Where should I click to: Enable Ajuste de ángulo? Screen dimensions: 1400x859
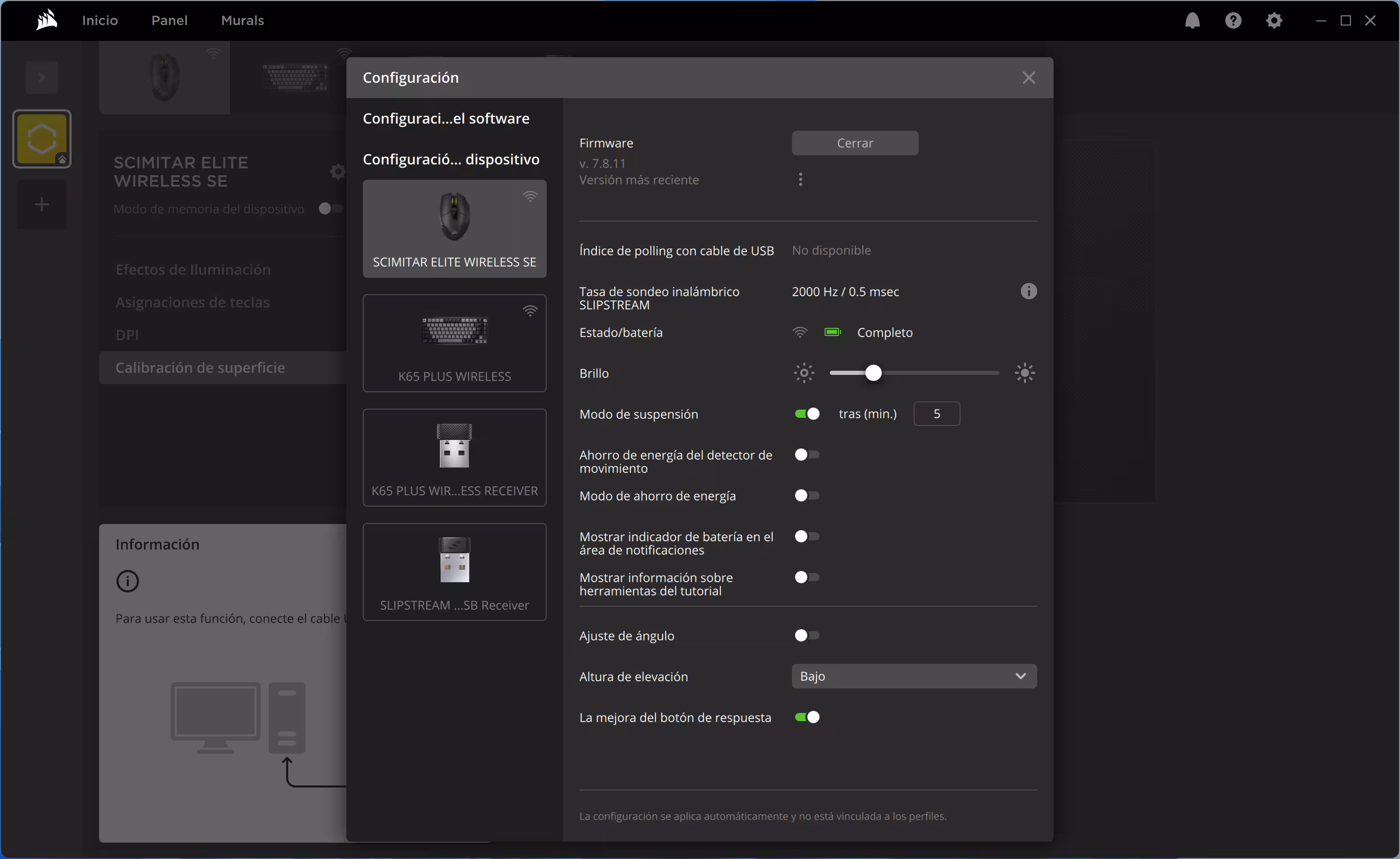click(807, 636)
